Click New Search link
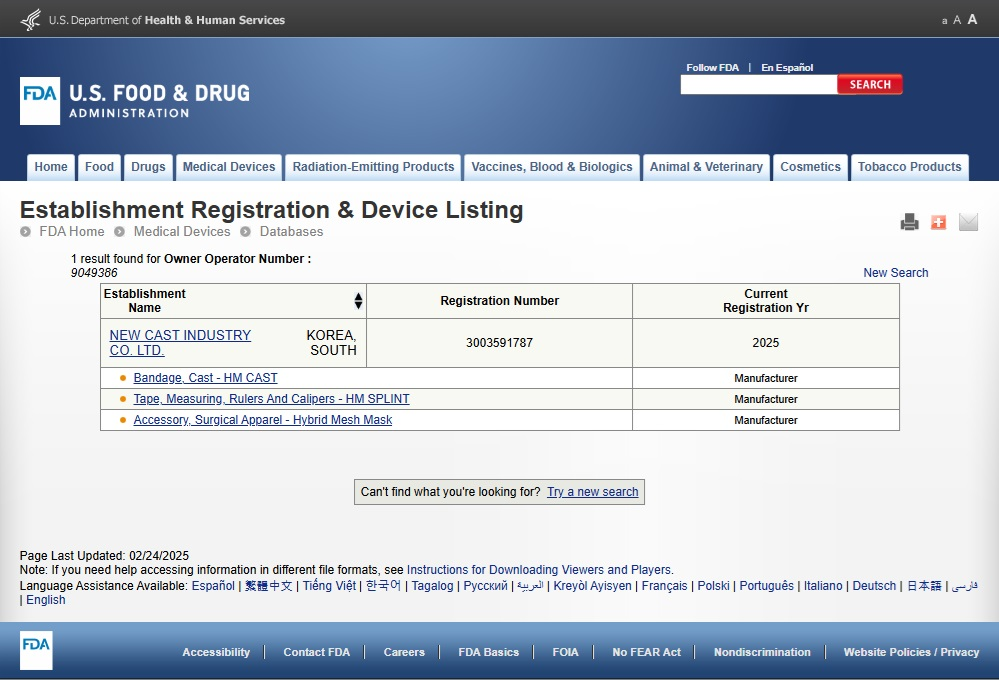 coord(895,273)
